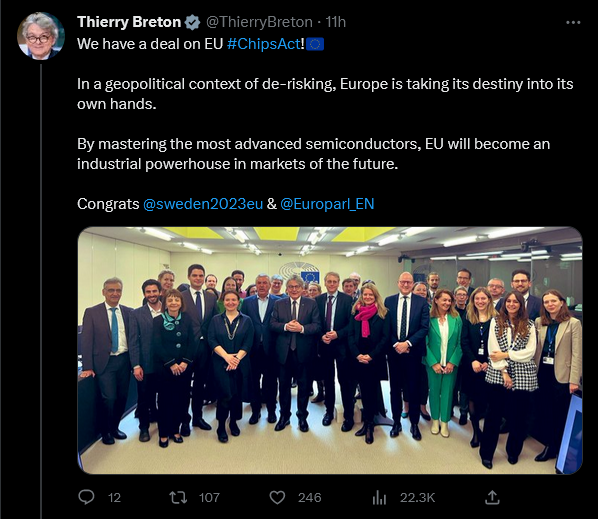Enlarge the group photo image

pos(330,350)
